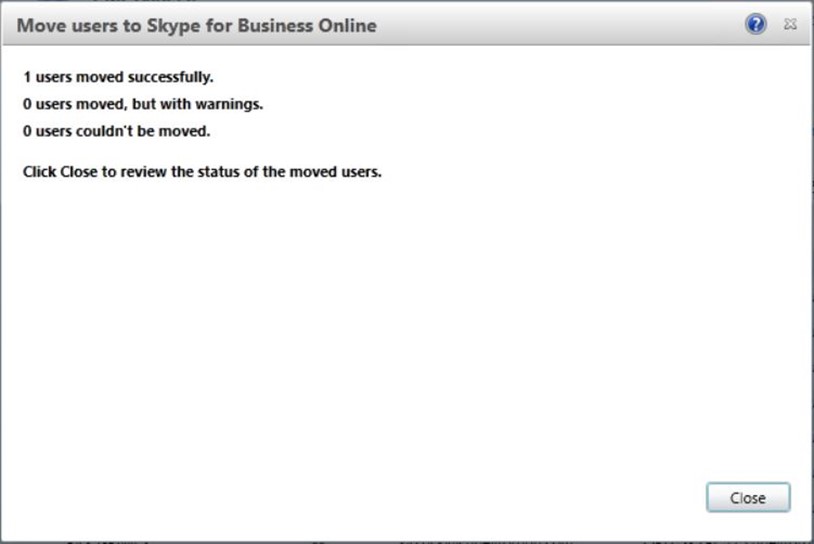814x544 pixels.
Task: Click the dialog title 'Move users to Skype for Business Online'
Action: click(197, 25)
